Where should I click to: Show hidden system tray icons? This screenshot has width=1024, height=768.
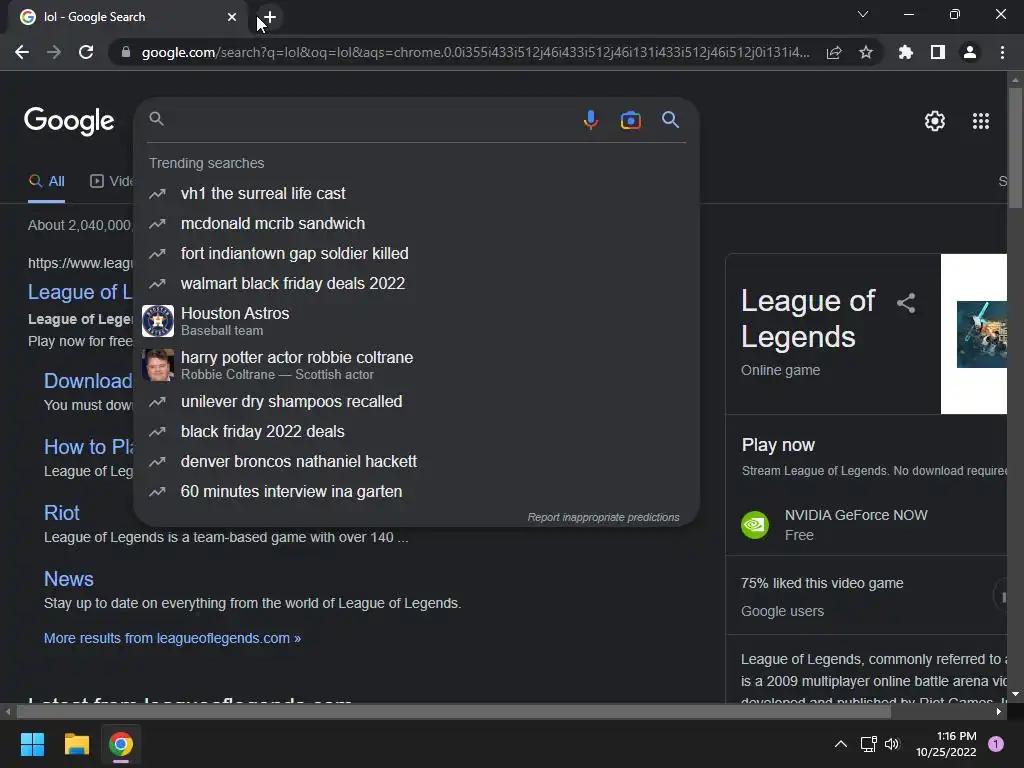pos(841,744)
